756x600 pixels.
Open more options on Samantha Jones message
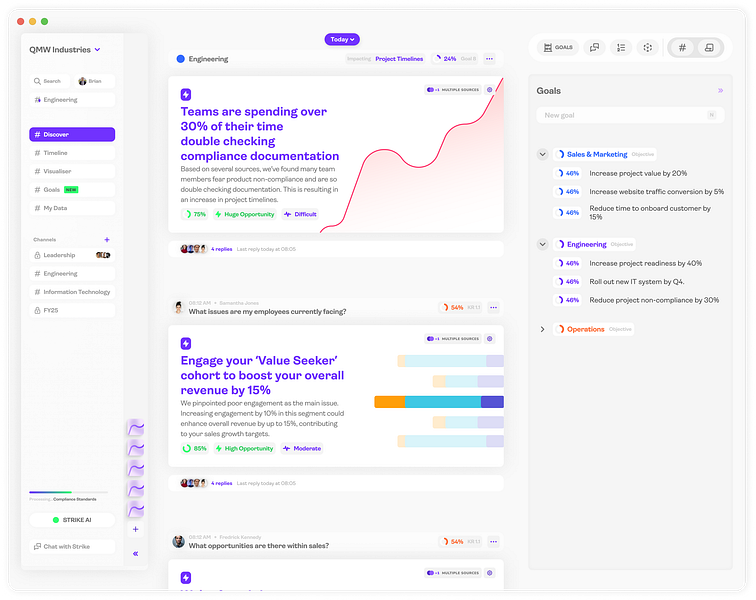(493, 307)
